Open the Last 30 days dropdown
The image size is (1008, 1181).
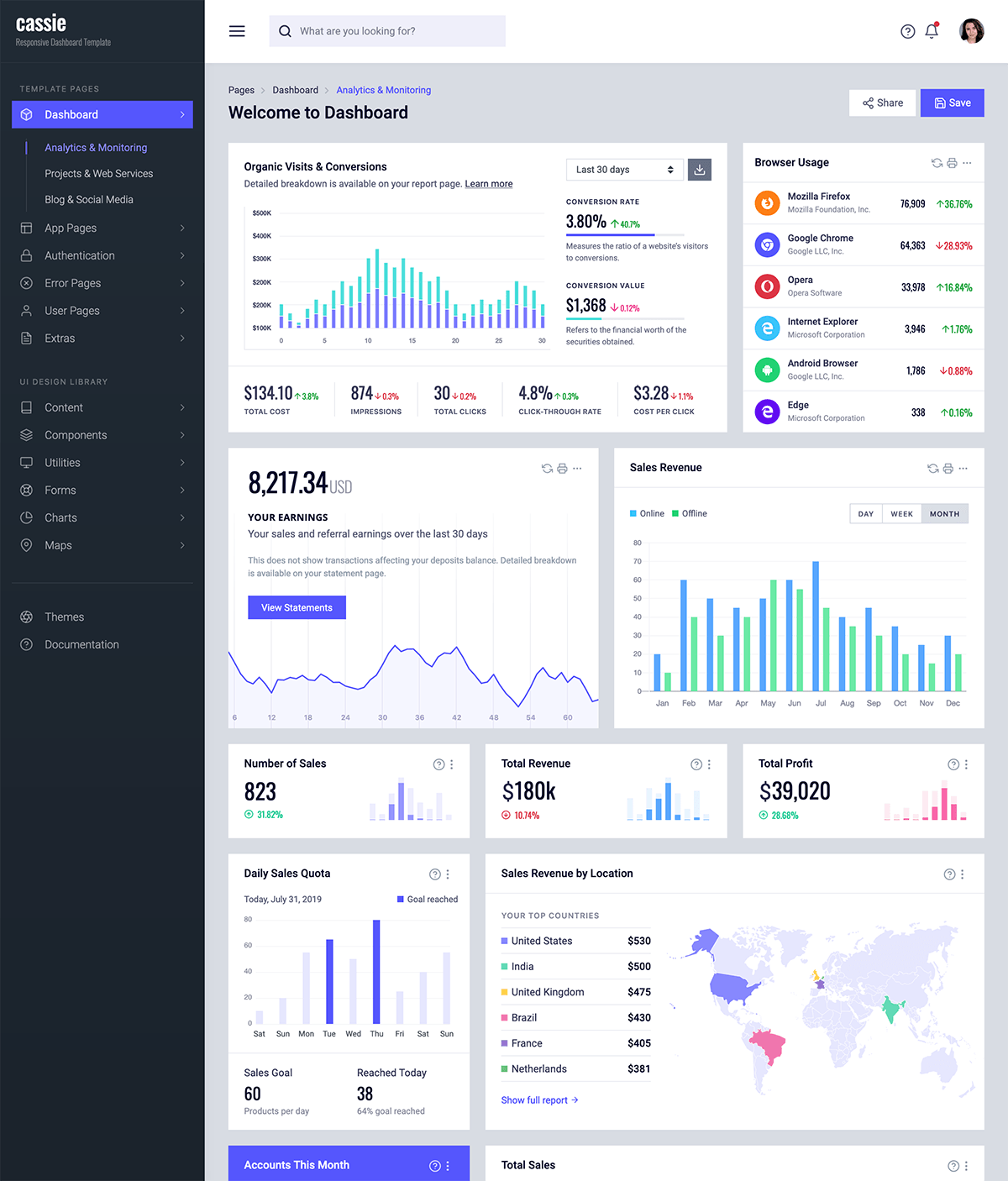624,170
